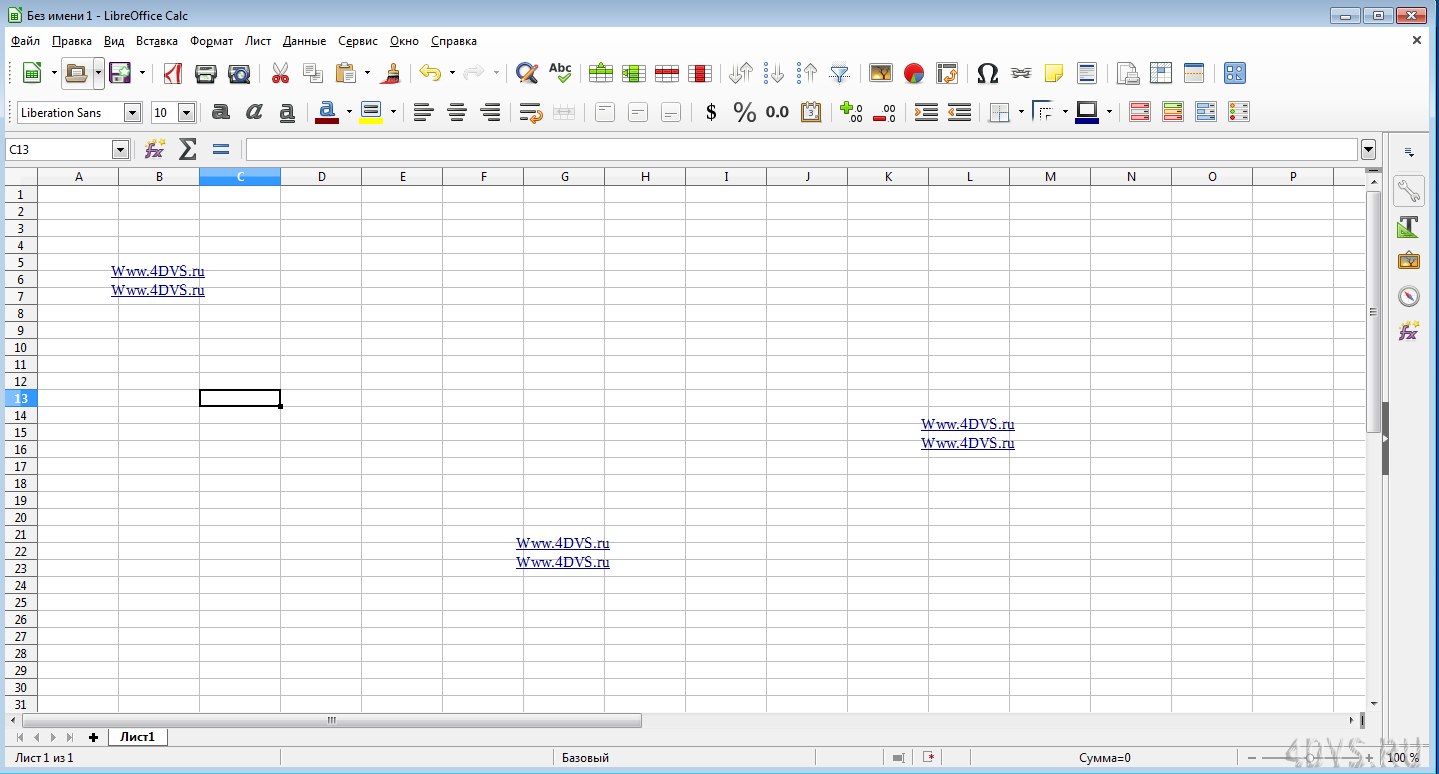Viewport: 1439px width, 774px height.
Task: Insert rows above
Action: click(600, 73)
